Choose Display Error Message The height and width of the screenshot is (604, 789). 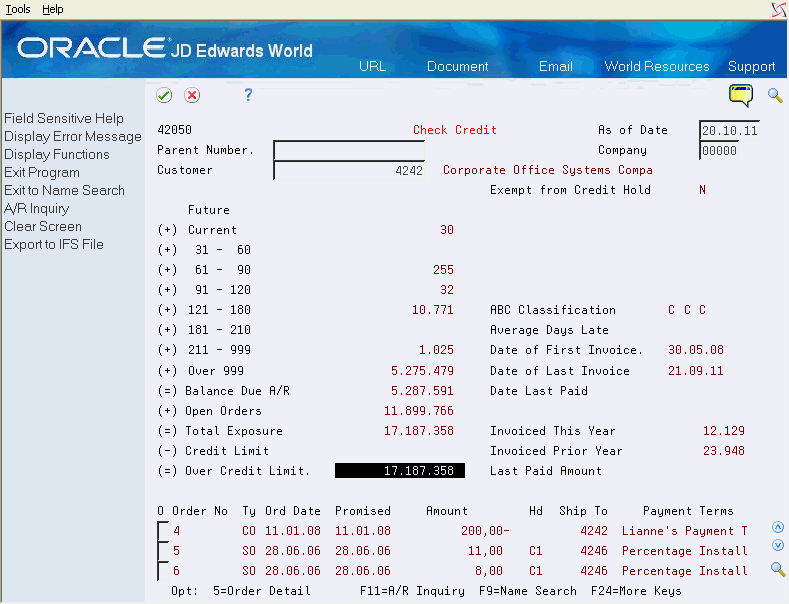pyautogui.click(x=73, y=136)
